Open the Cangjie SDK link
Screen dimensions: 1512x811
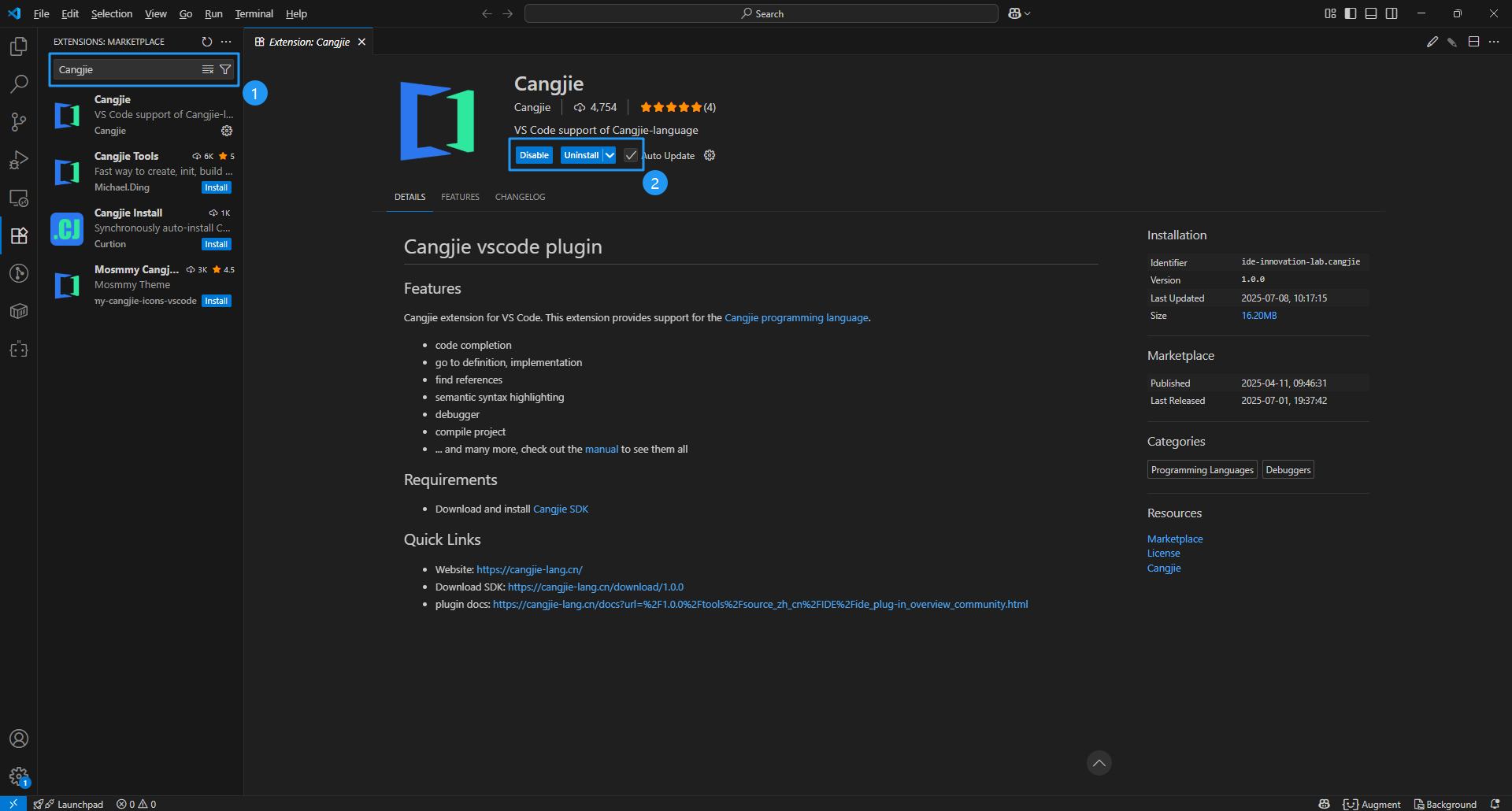[561, 509]
